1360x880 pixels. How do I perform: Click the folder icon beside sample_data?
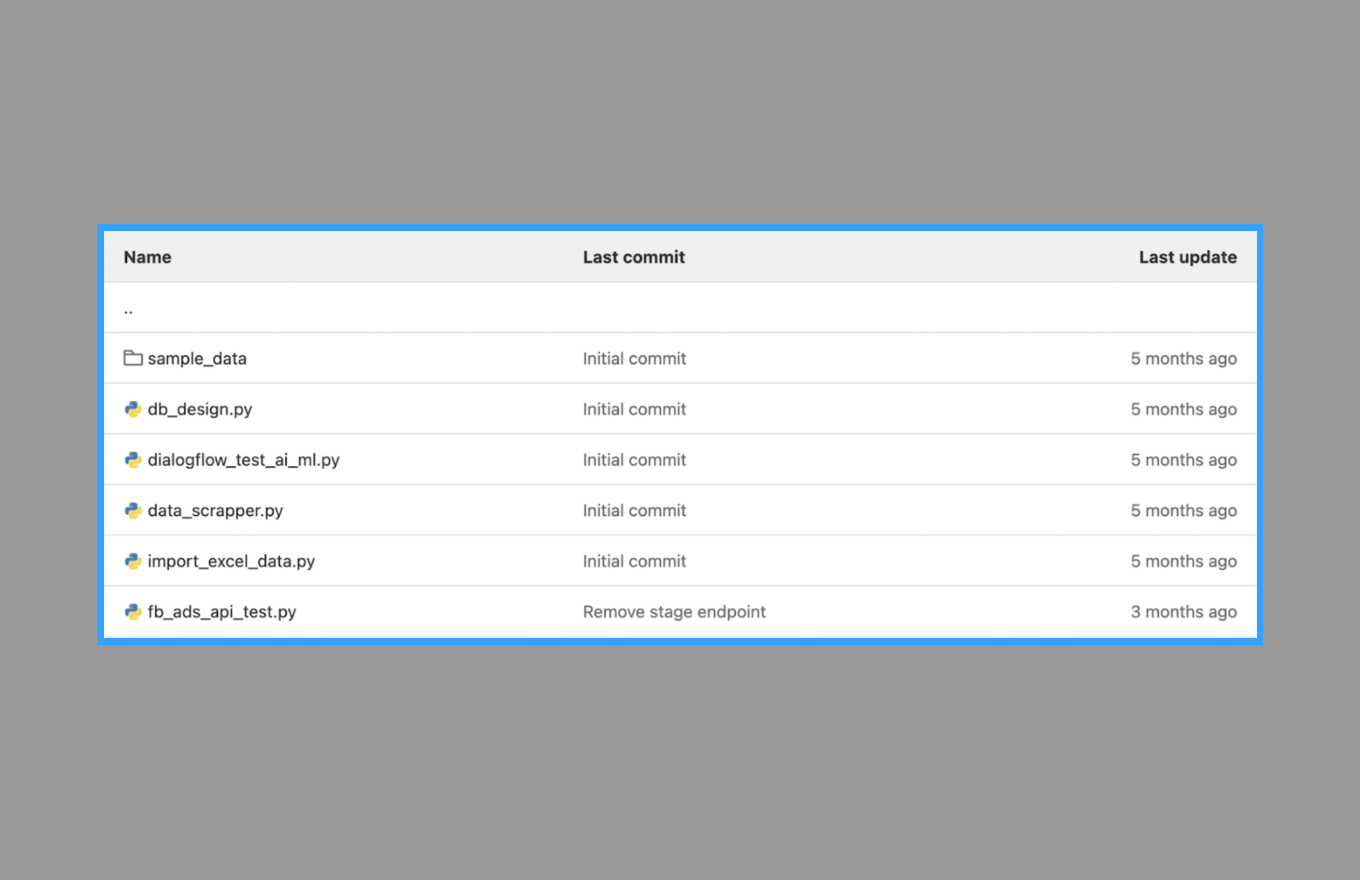[x=132, y=358]
